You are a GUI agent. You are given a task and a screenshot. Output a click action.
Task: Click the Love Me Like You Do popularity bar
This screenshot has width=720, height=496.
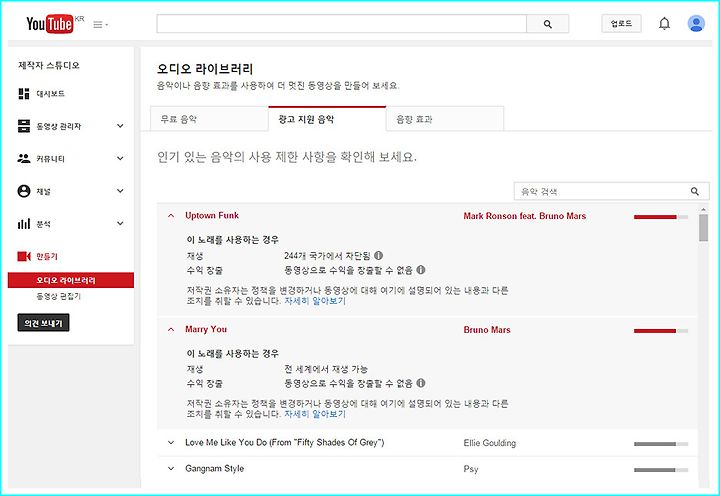click(661, 444)
